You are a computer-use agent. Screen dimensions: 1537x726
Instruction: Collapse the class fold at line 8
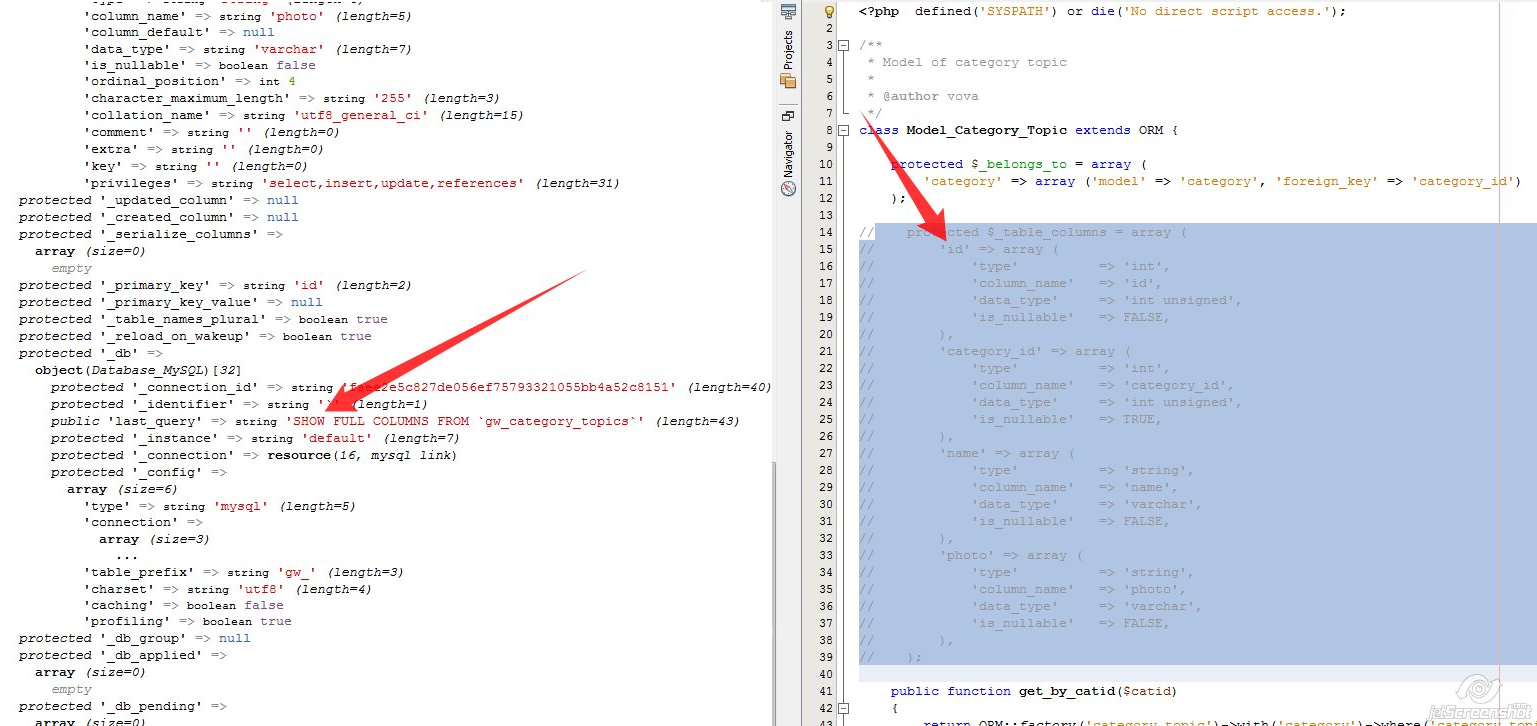coord(844,130)
